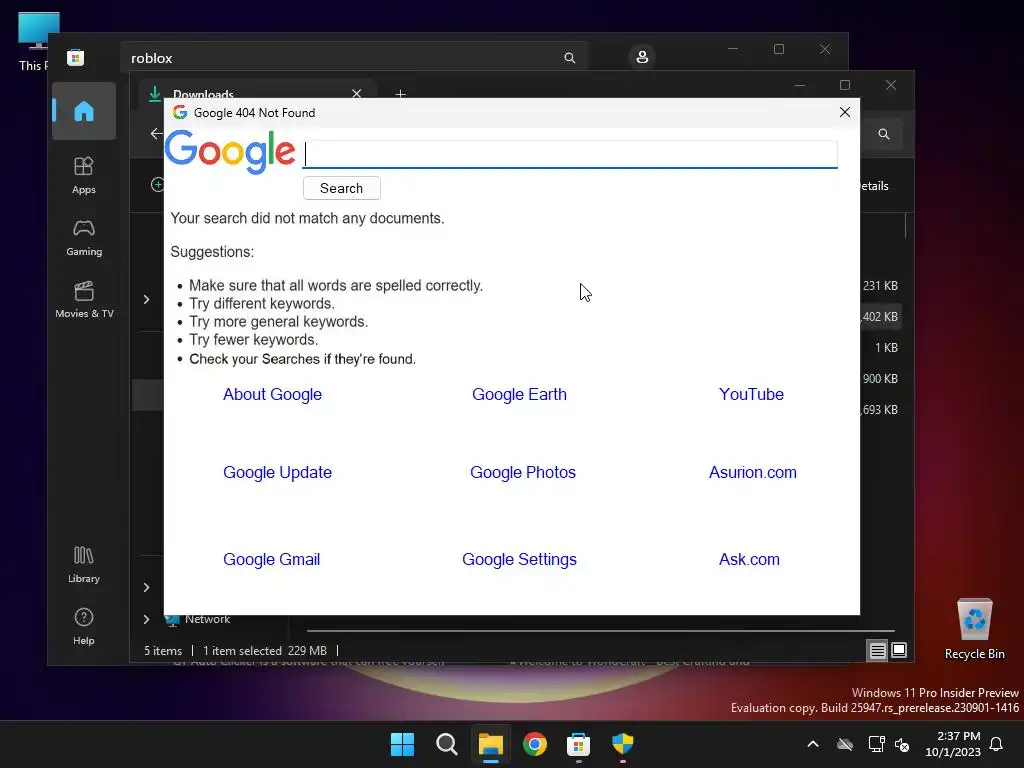Open the Recycle Bin desktop icon
This screenshot has width=1024, height=768.
click(x=974, y=630)
